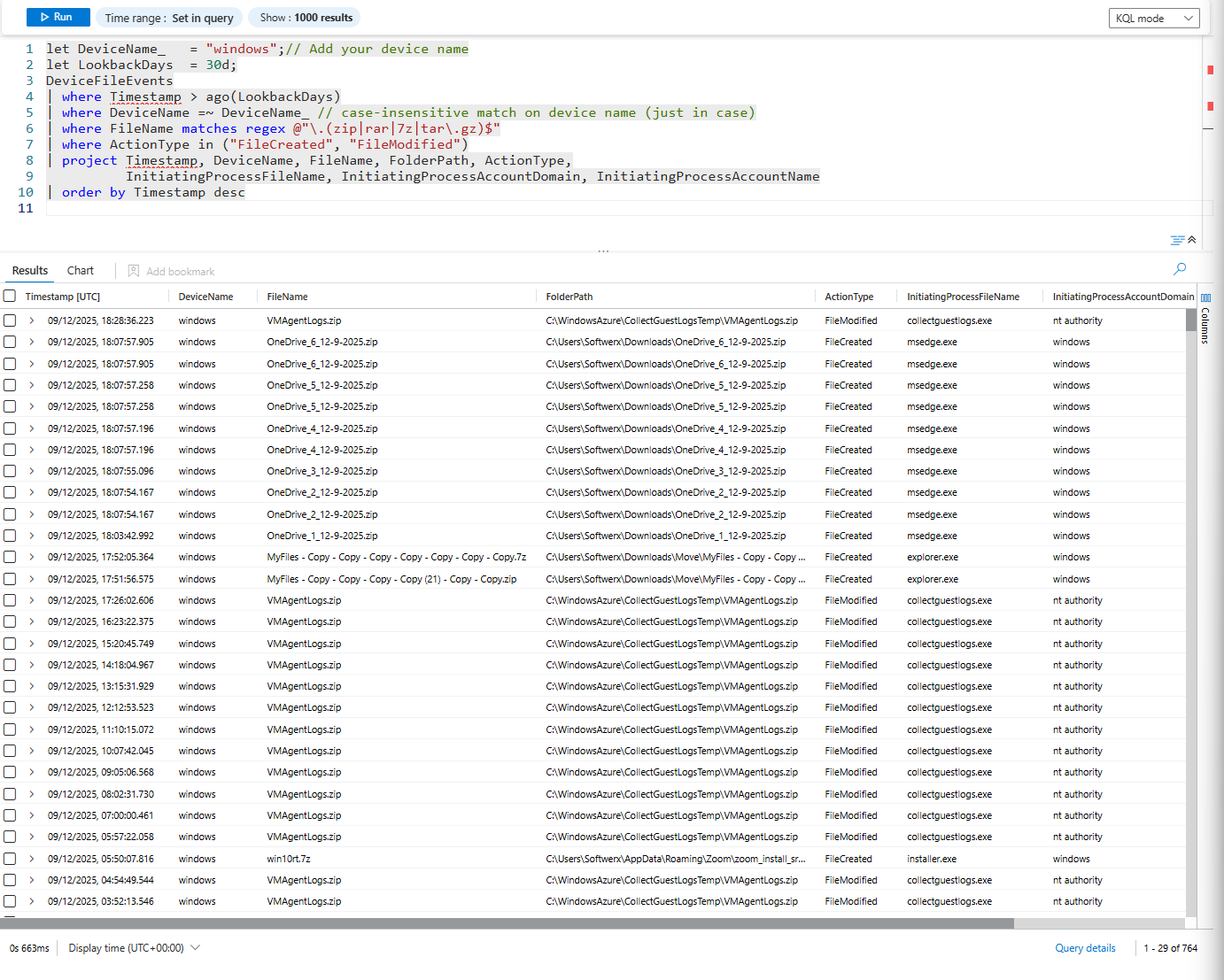Click the red error marker in editor margin
1224x980 pixels.
[x=1210, y=70]
